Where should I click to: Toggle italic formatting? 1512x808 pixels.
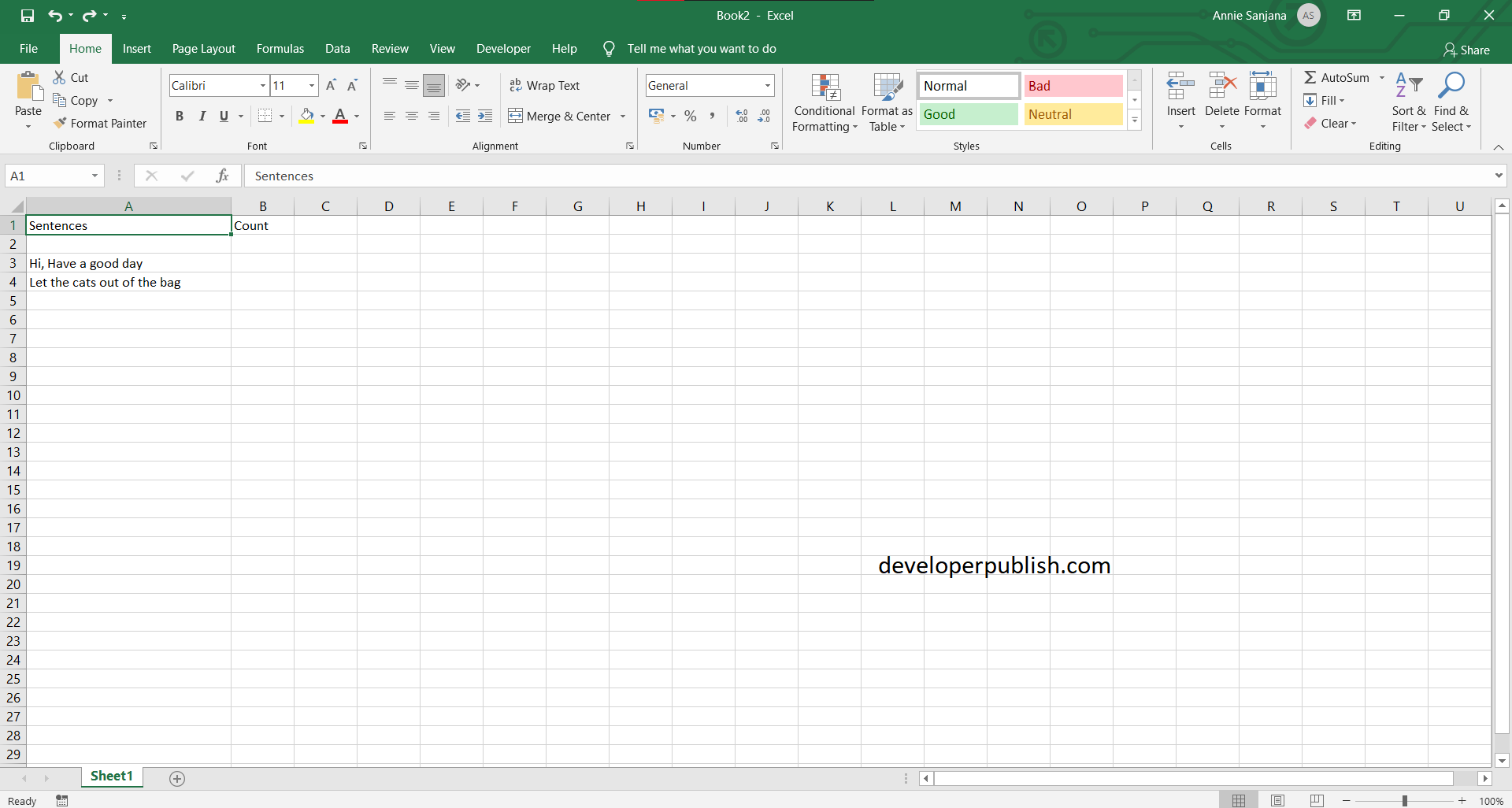[x=202, y=116]
